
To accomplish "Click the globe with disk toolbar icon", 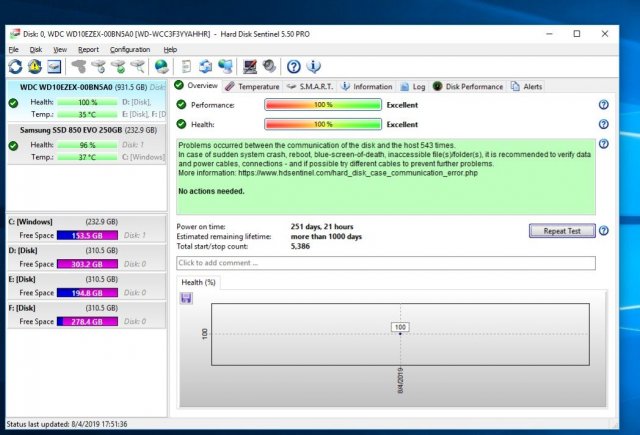I will point(162,66).
